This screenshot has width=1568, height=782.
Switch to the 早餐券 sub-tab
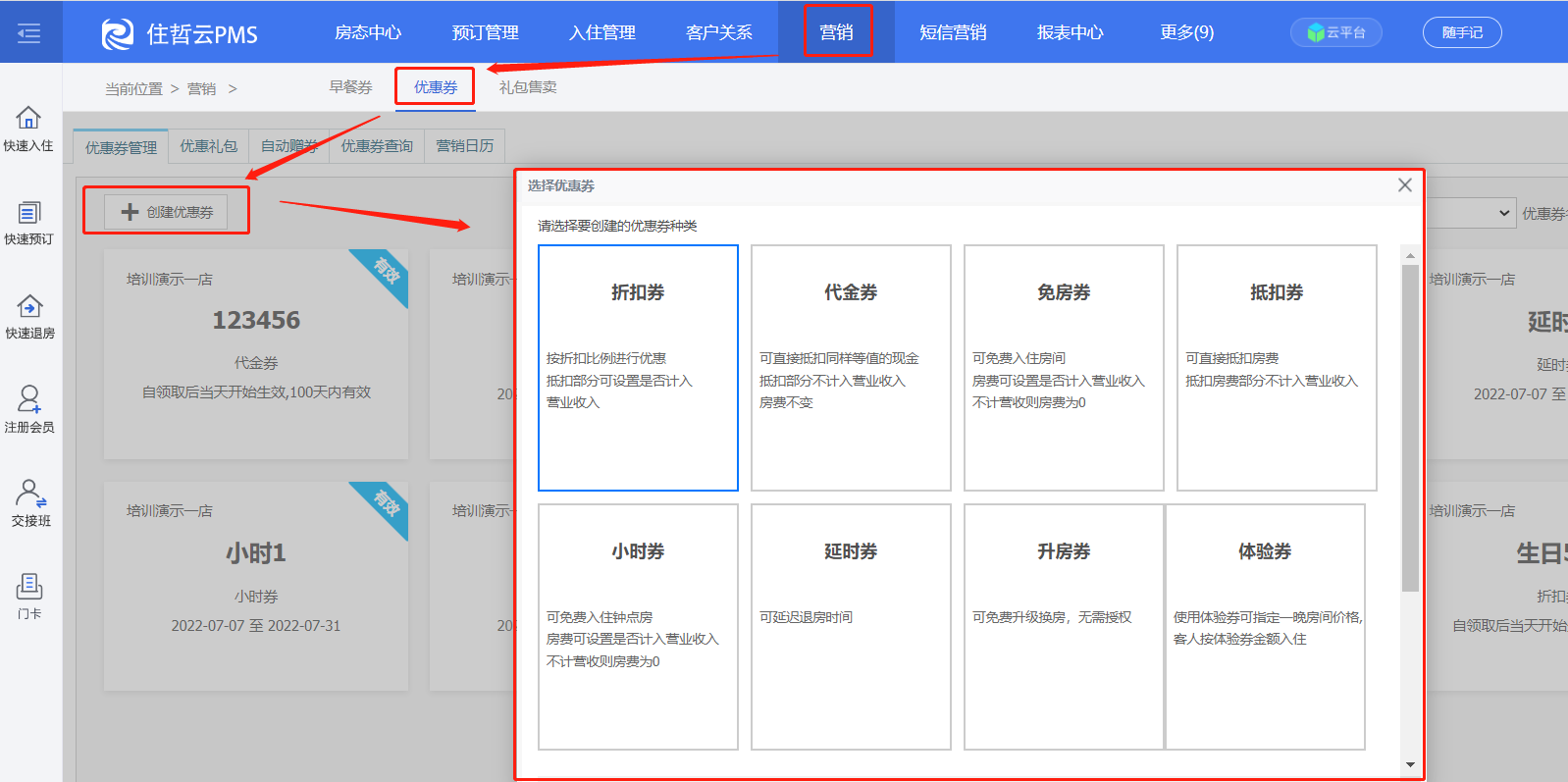point(350,86)
